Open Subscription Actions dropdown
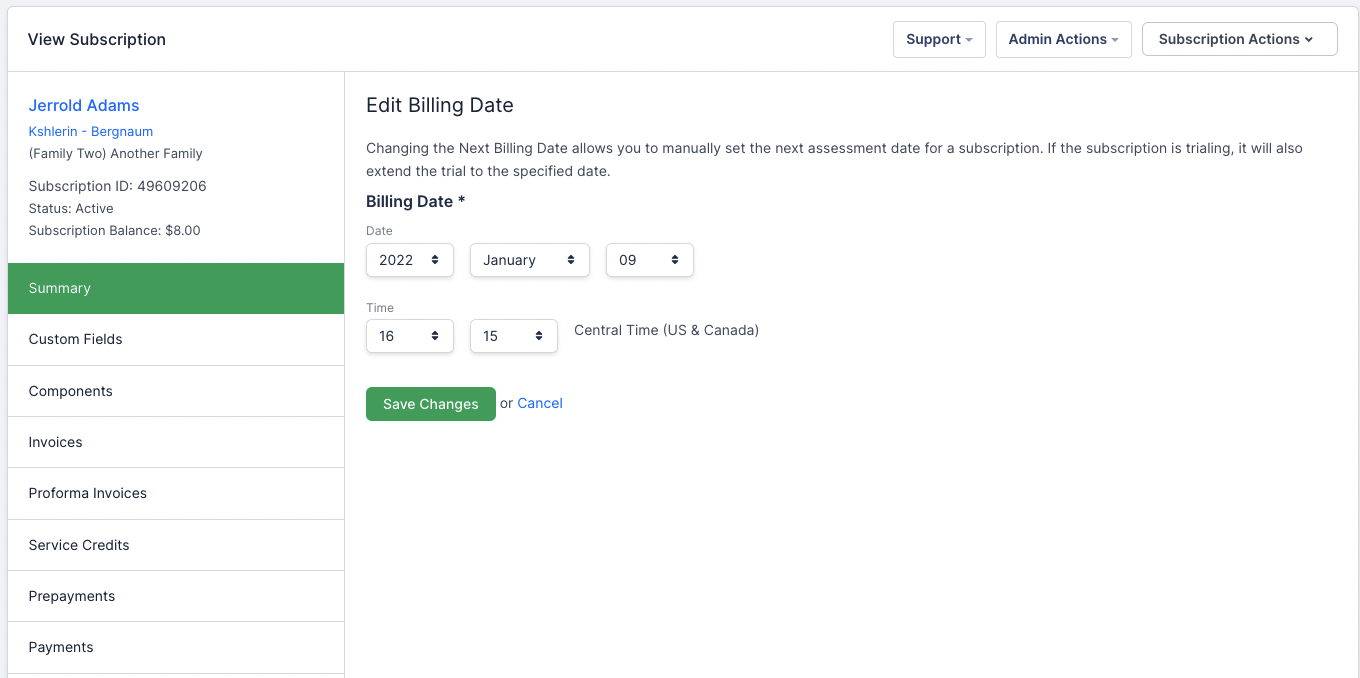Image resolution: width=1360 pixels, height=678 pixels. [1239, 39]
